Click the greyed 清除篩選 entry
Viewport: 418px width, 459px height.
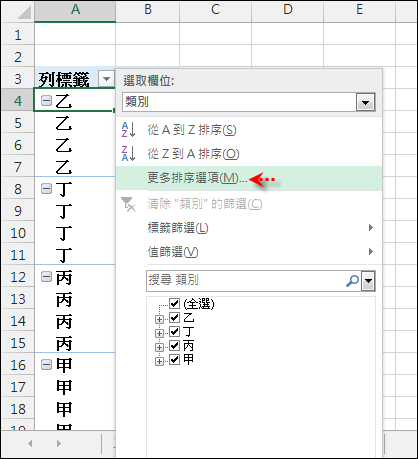coord(248,204)
